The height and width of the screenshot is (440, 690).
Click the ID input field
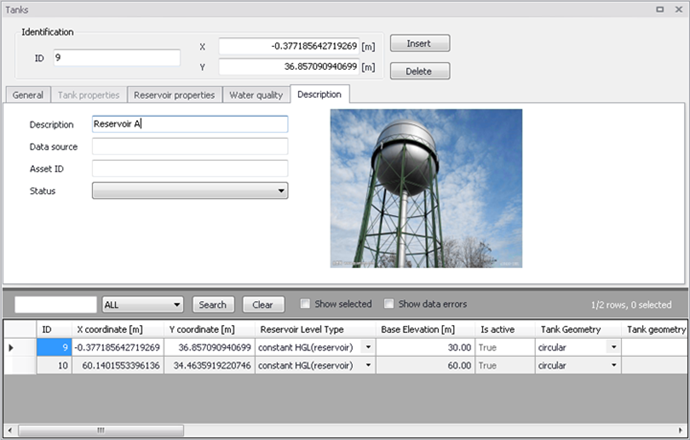tap(117, 58)
